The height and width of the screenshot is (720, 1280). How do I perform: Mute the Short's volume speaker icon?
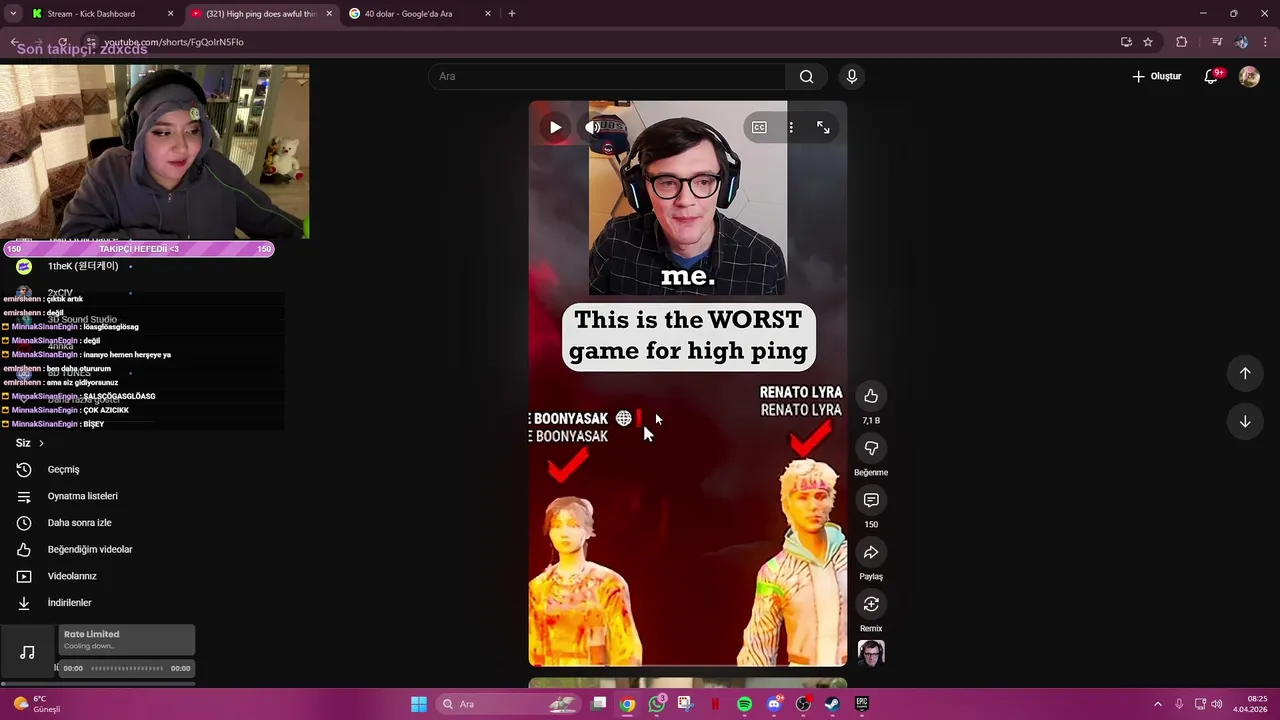click(x=593, y=127)
